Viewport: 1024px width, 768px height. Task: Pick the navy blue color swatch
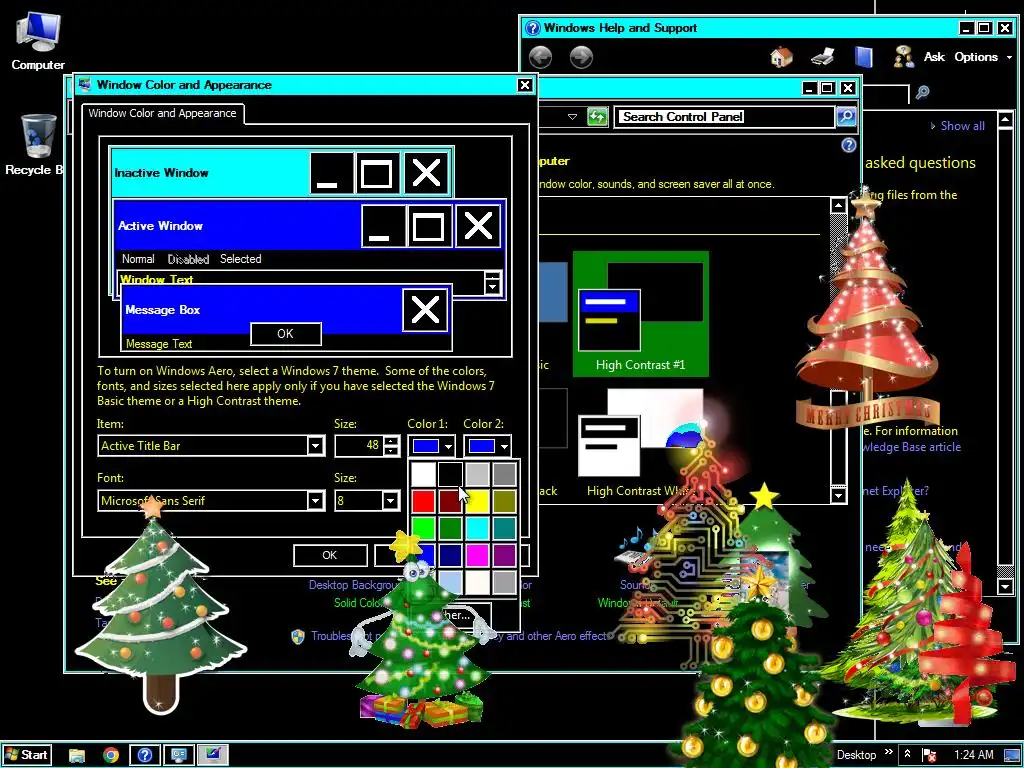pyautogui.click(x=450, y=555)
